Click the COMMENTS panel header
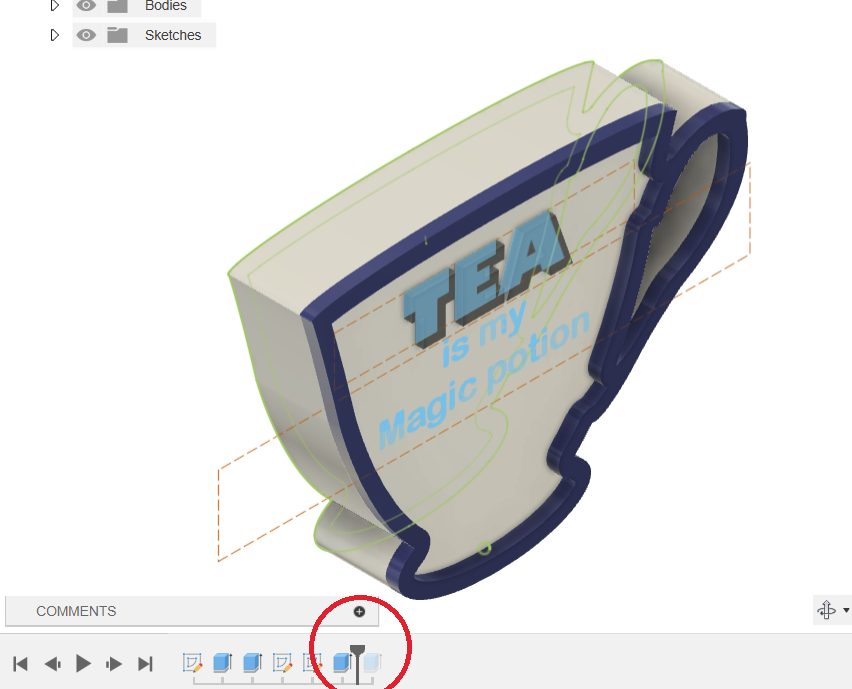The image size is (852, 689). pos(76,611)
